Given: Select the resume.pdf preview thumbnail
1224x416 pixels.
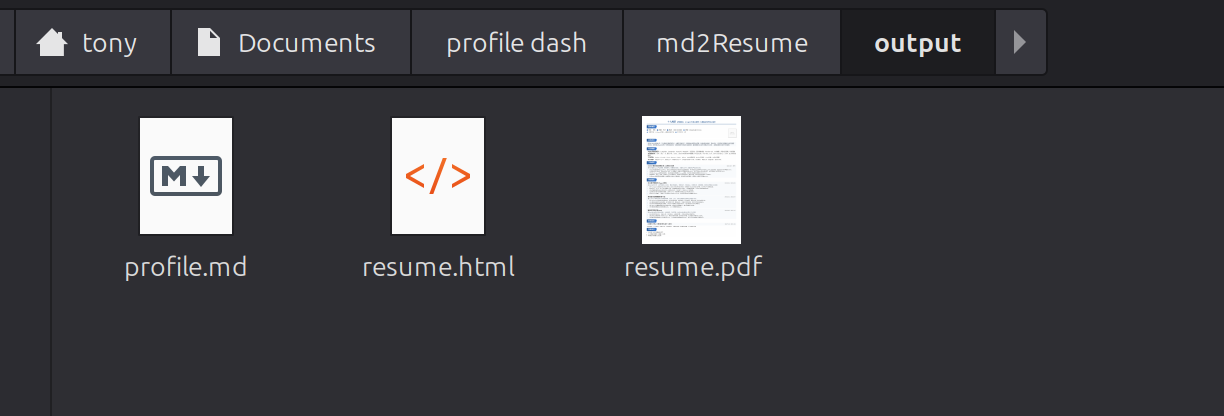Looking at the screenshot, I should tap(691, 180).
